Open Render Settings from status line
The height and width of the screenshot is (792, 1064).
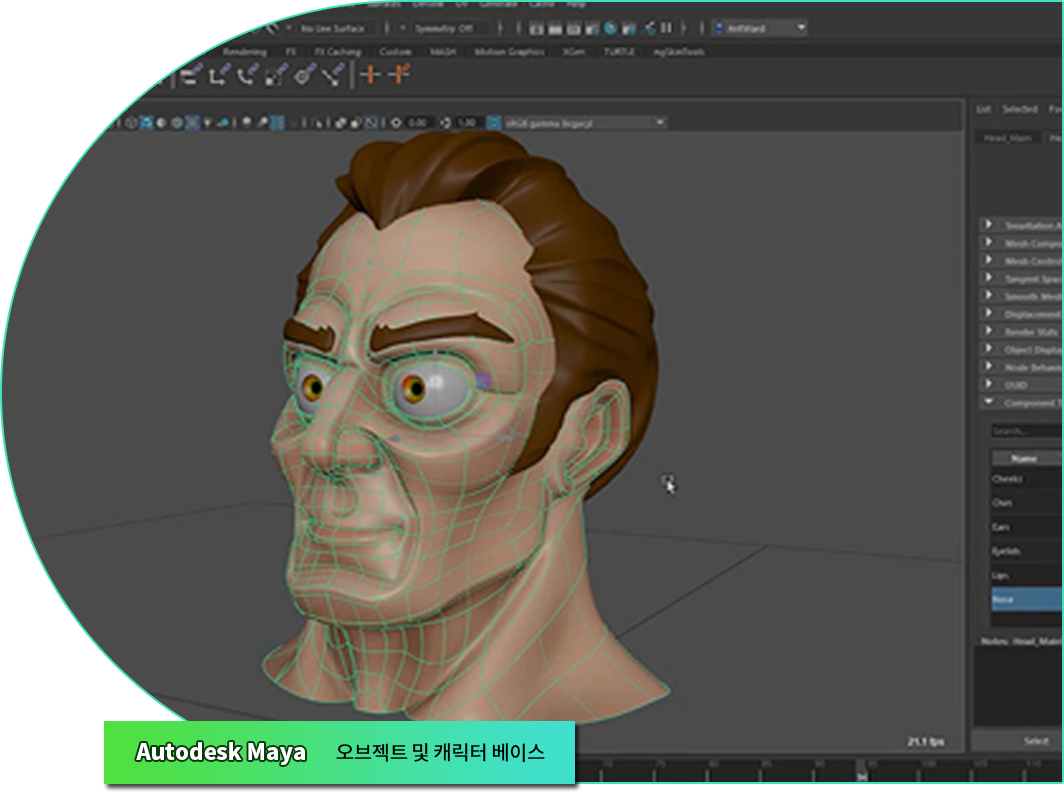(x=592, y=29)
